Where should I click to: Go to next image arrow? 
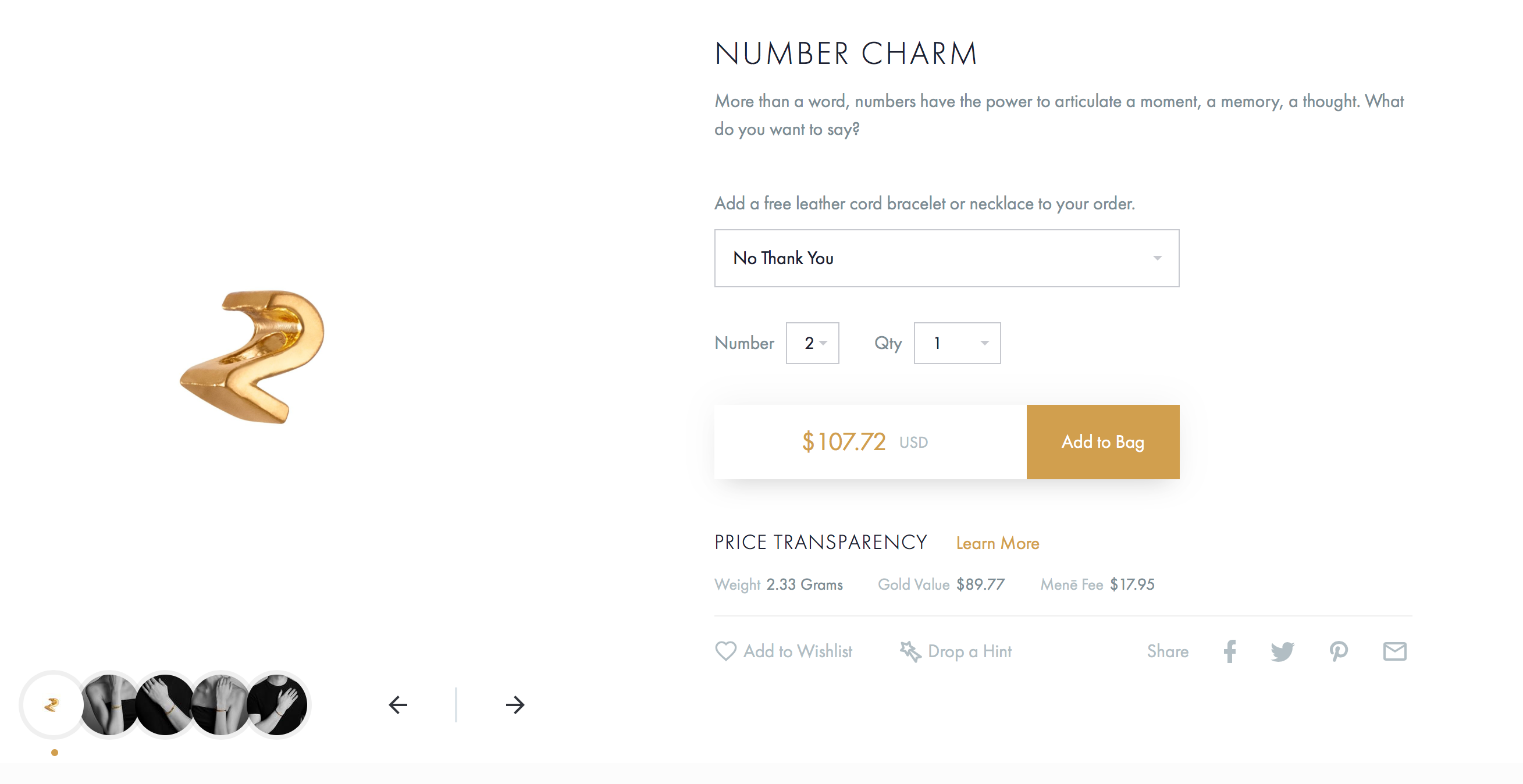pyautogui.click(x=515, y=704)
